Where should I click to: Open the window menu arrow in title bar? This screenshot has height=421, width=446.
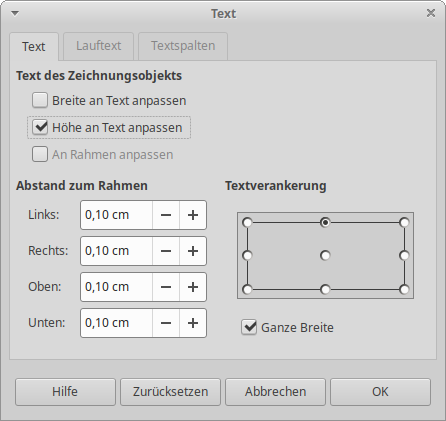point(15,13)
